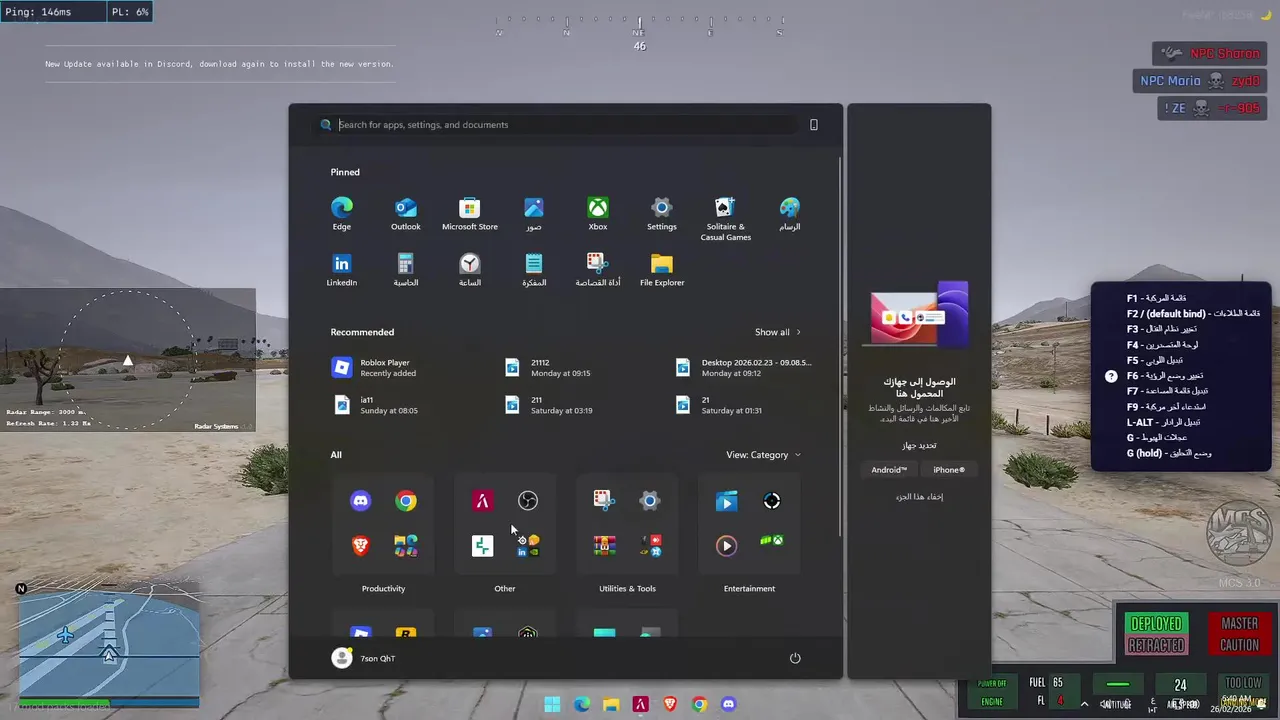This screenshot has width=1280, height=720.
Task: Open the 7son QhT user profile
Action: coord(364,658)
